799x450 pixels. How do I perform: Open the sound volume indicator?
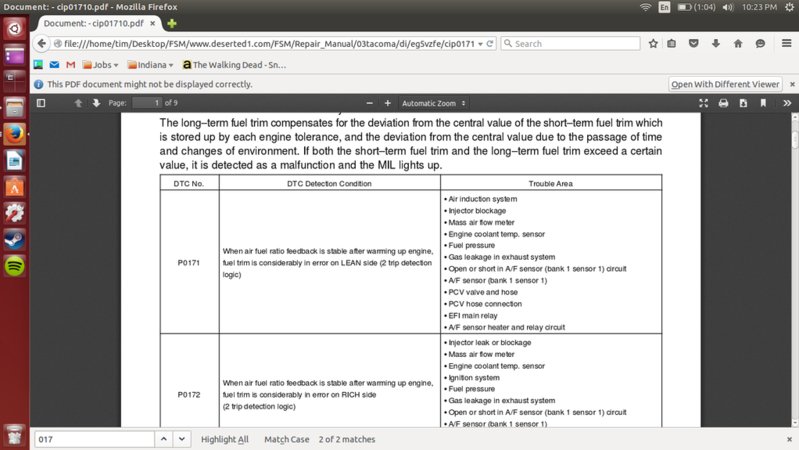click(728, 7)
